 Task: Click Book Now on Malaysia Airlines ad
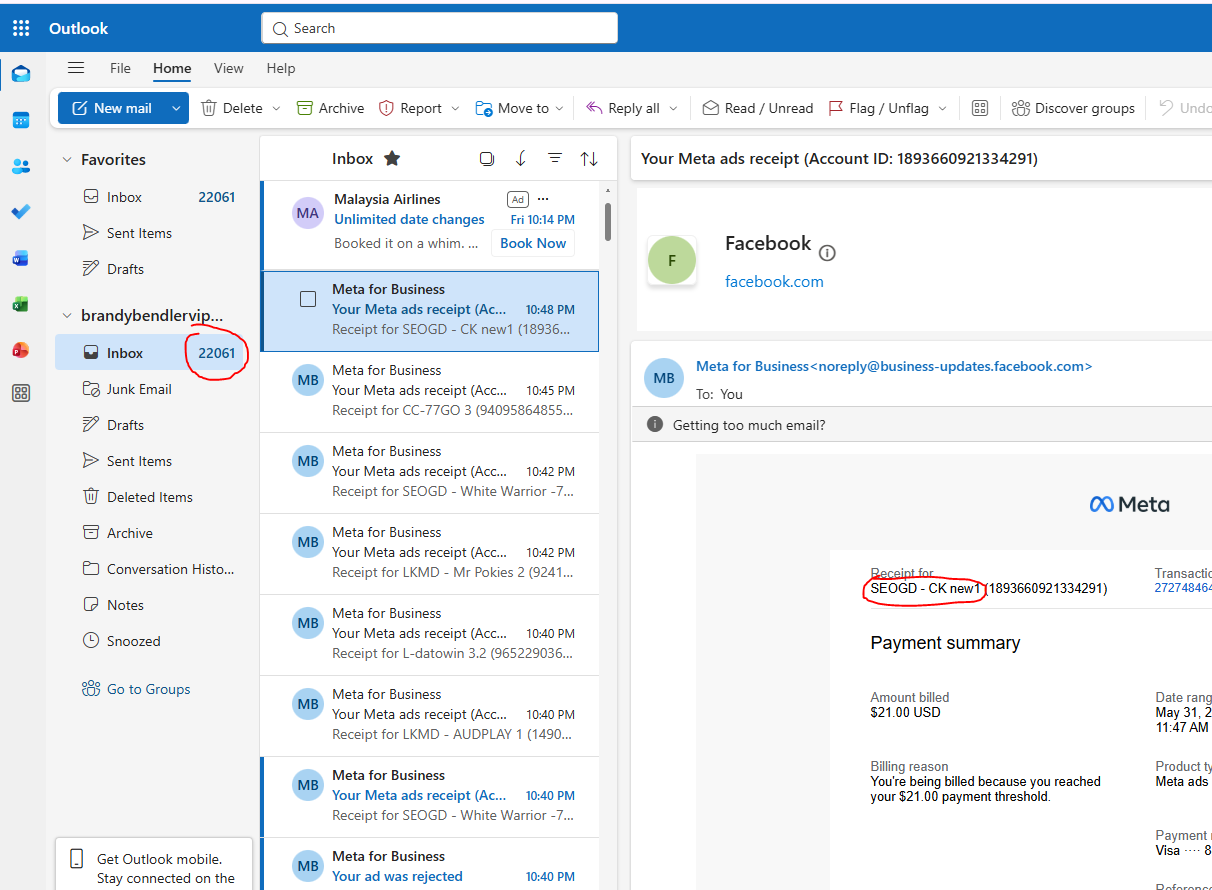point(533,243)
